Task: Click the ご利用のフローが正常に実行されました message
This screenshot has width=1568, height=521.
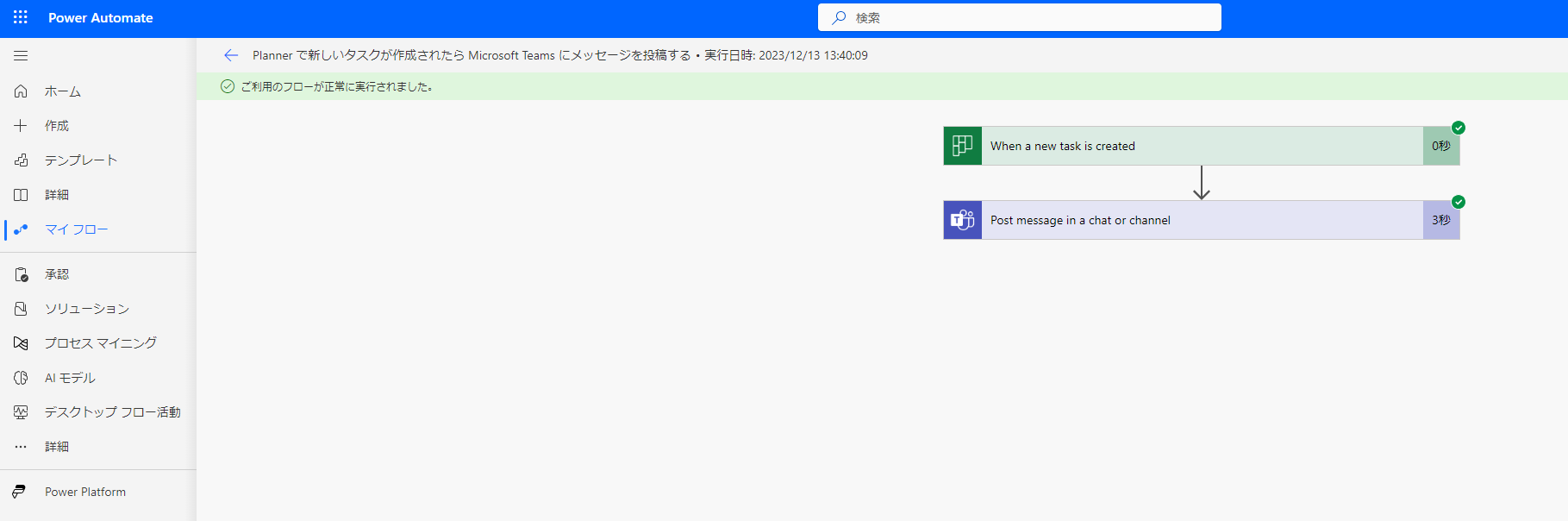Action: (x=337, y=86)
